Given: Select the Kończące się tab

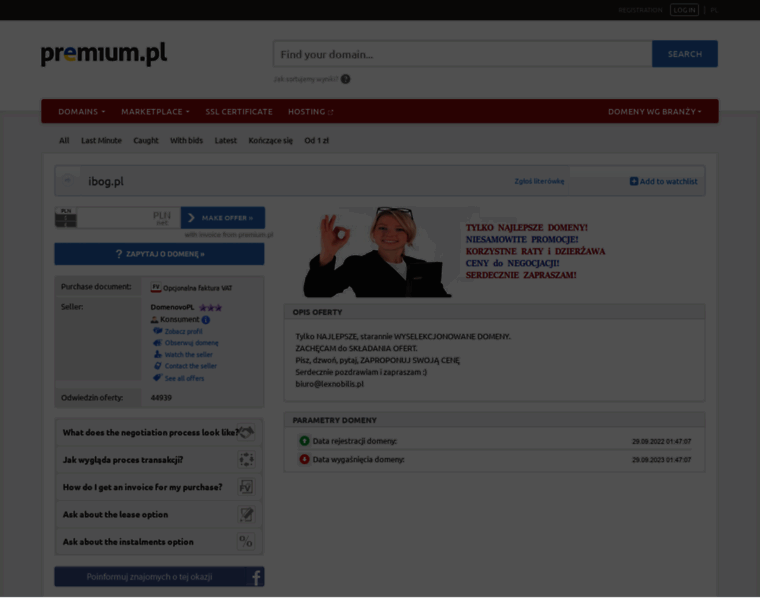Looking at the screenshot, I should point(270,141).
